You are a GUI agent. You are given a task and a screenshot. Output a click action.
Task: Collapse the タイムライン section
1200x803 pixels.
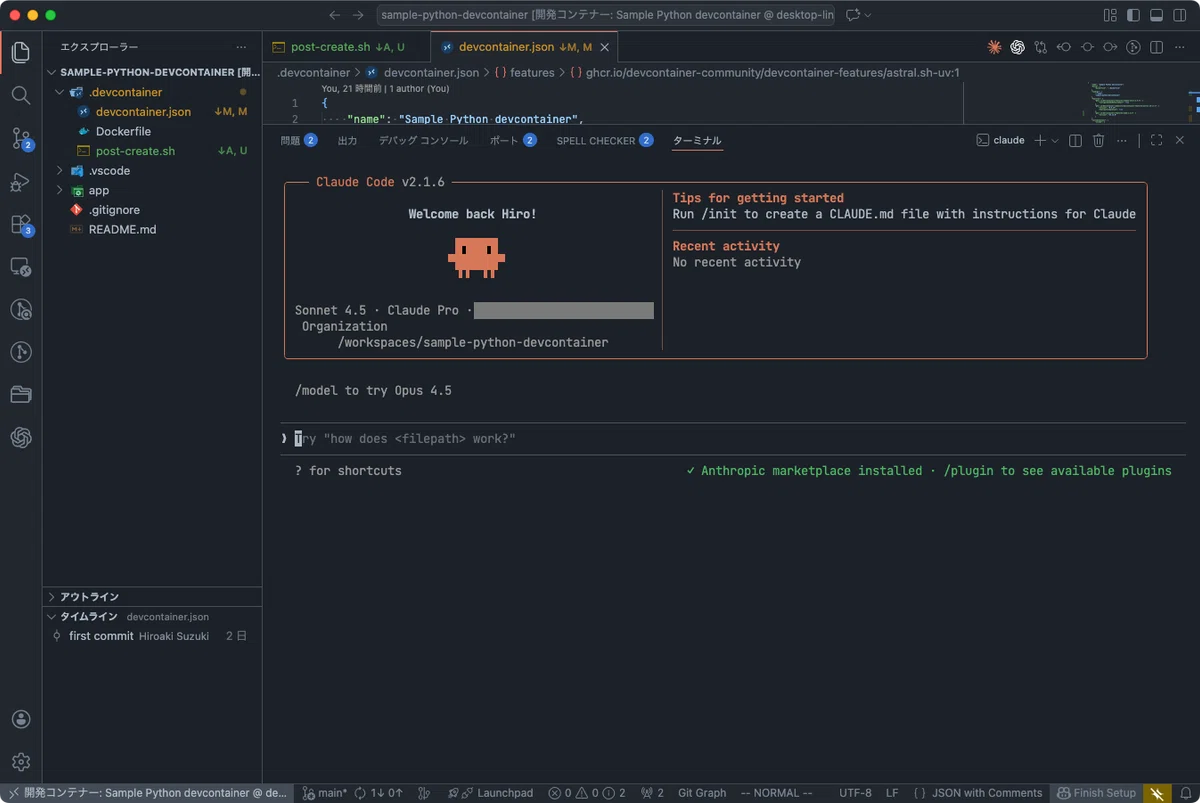(x=152, y=616)
